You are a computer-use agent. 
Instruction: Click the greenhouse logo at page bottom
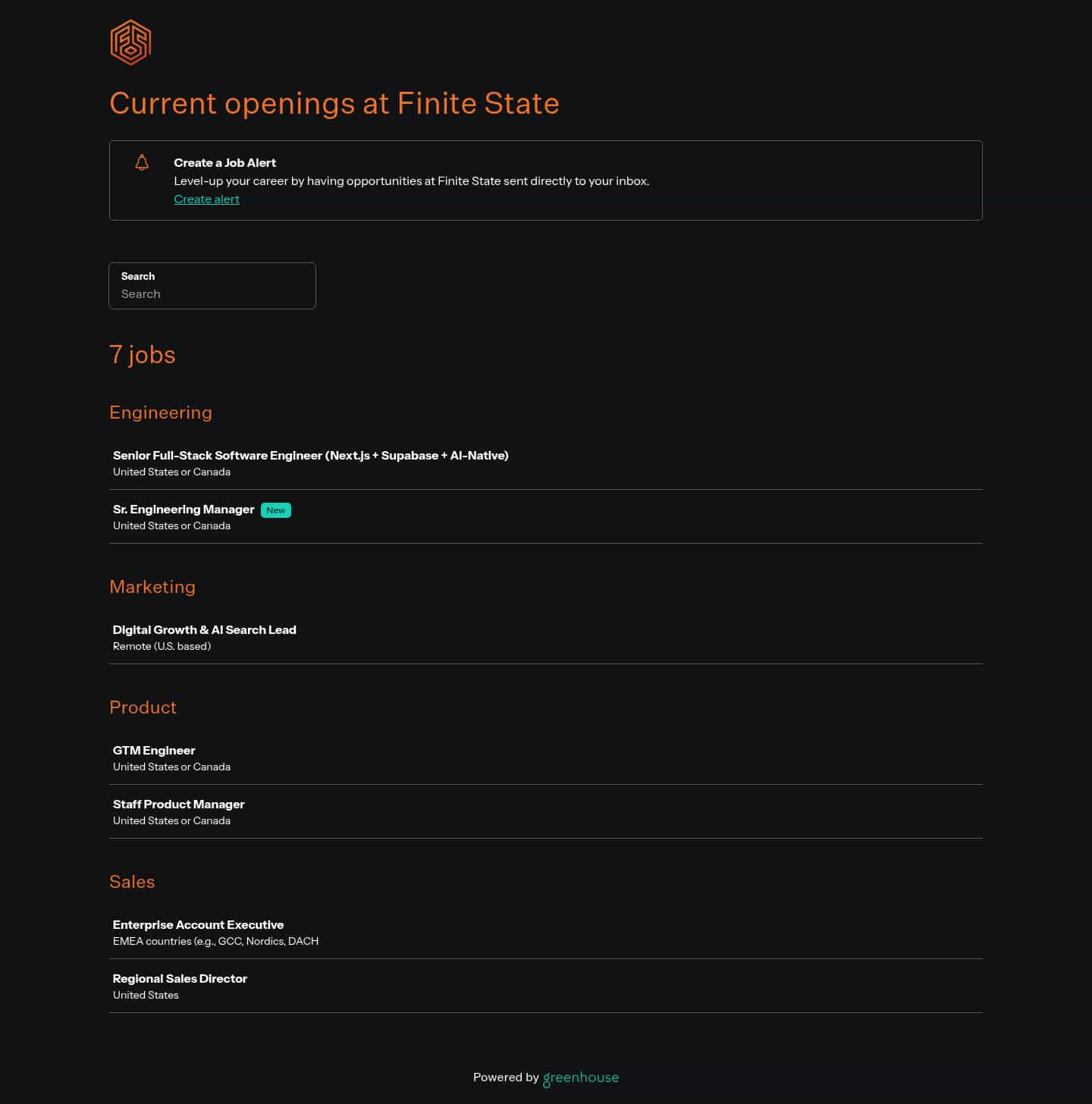(x=580, y=1077)
